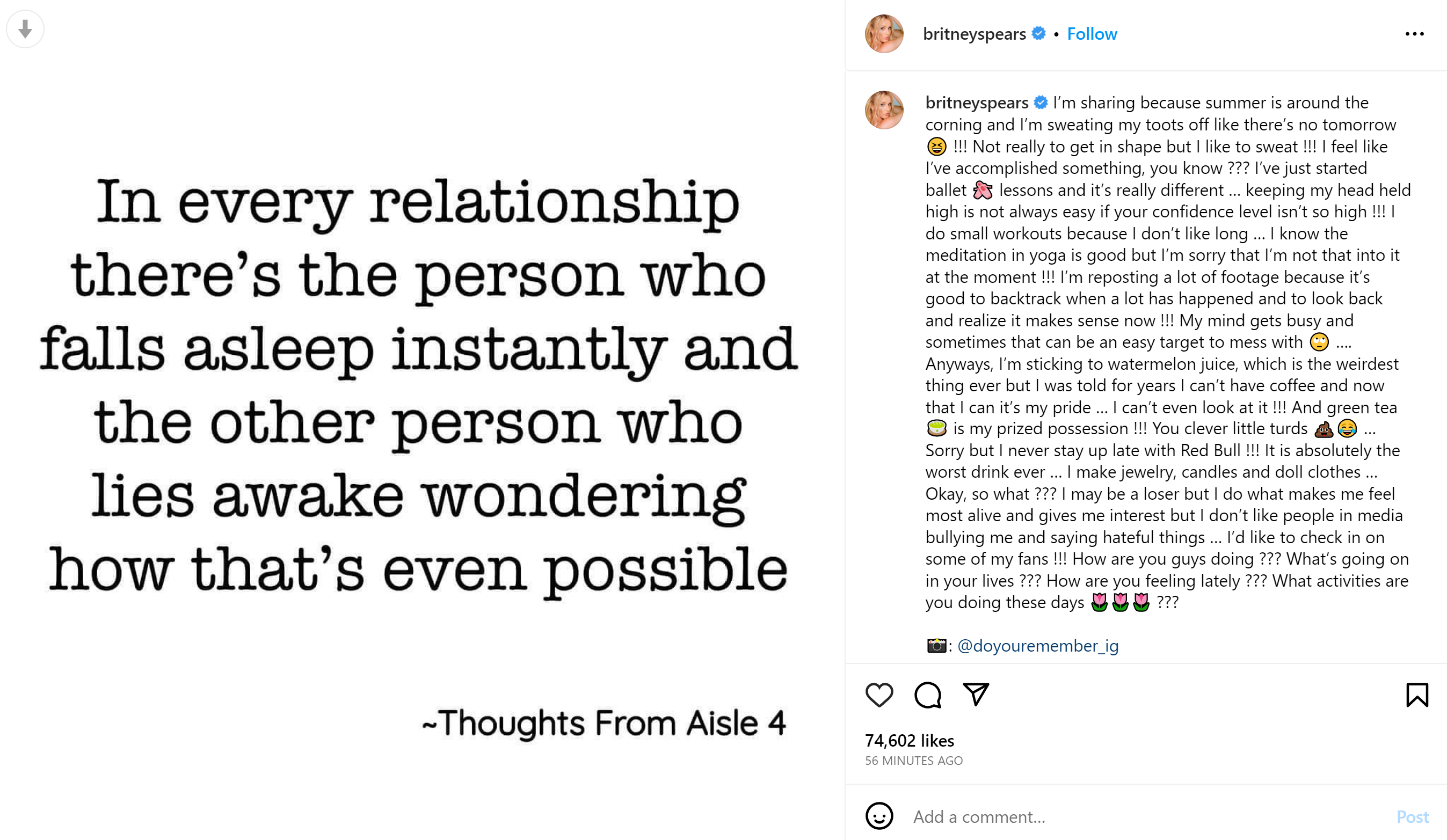This screenshot has width=1447, height=840.
Task: View the 74,602 likes list
Action: pos(910,741)
